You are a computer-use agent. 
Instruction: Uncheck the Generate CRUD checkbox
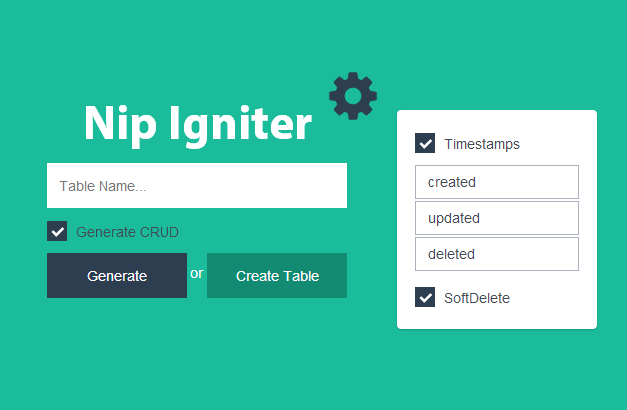[x=57, y=232]
